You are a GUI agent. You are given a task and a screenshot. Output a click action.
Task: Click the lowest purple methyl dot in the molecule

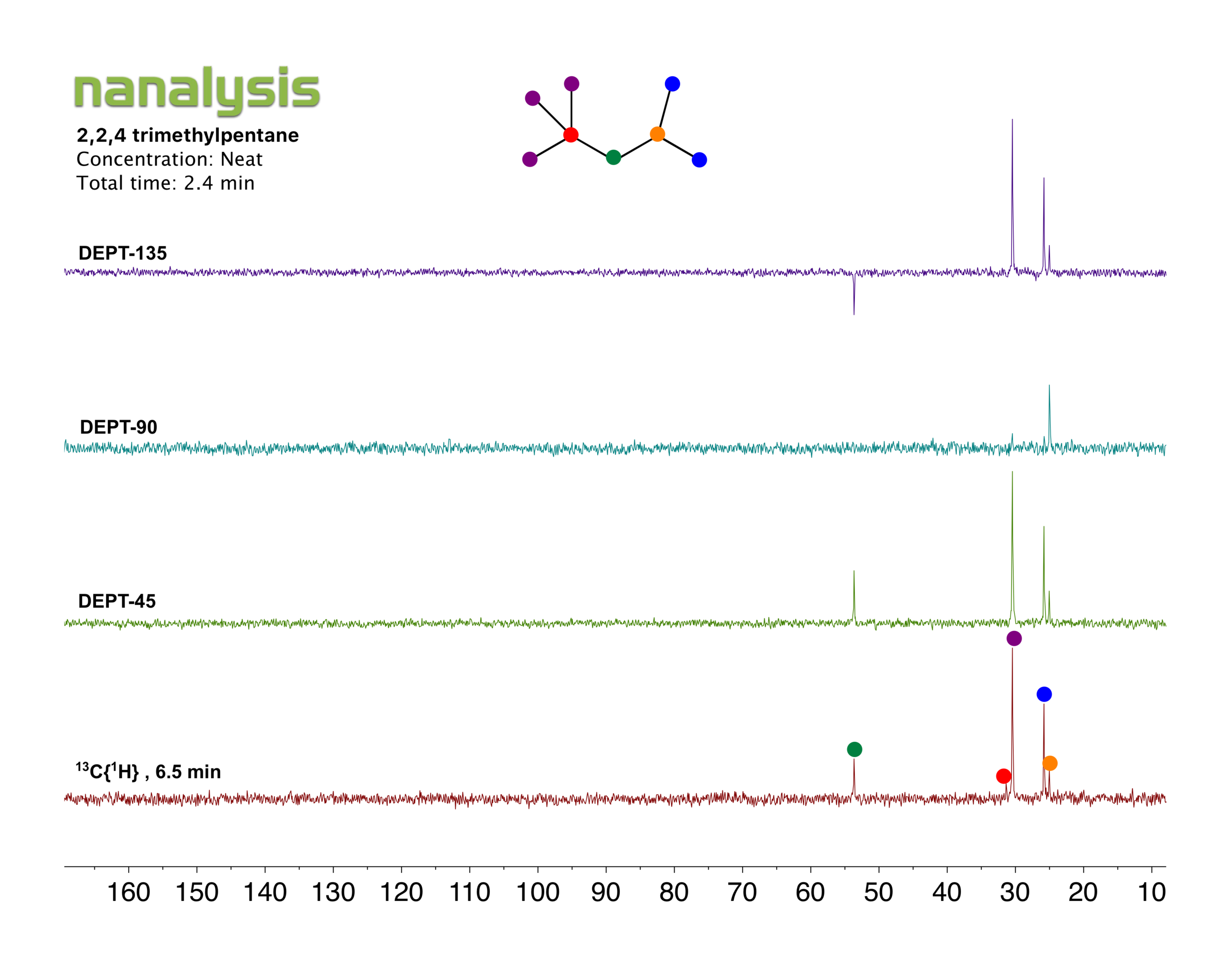(530, 159)
